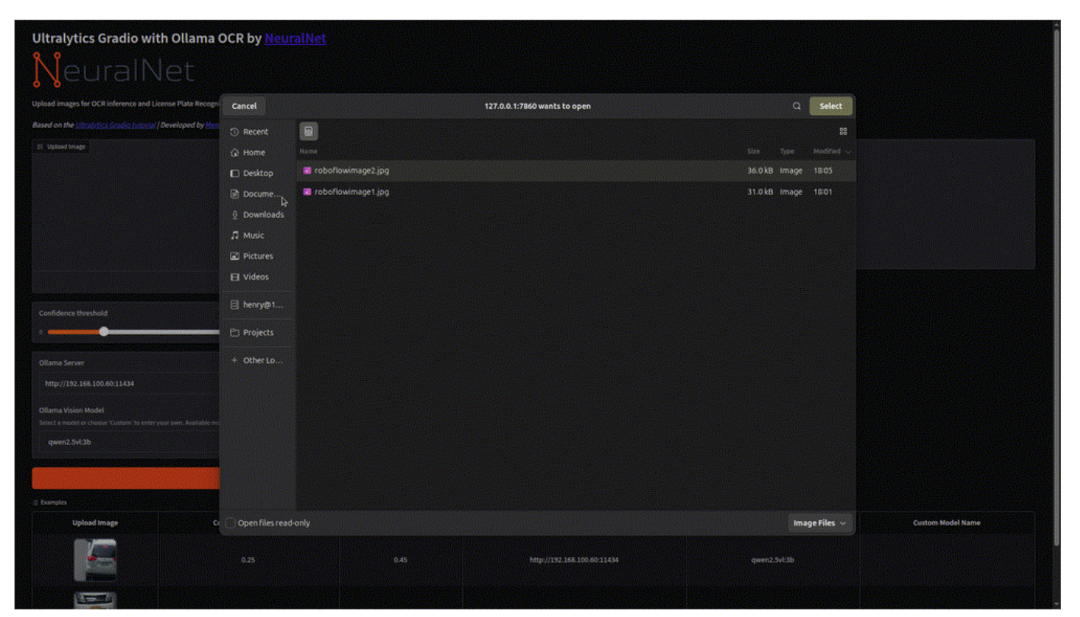Open the Documents sidebar location

[258, 194]
